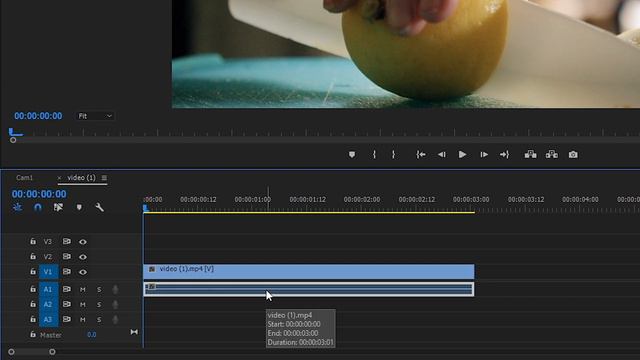
Task: Target the V3 track
Action: [48, 242]
